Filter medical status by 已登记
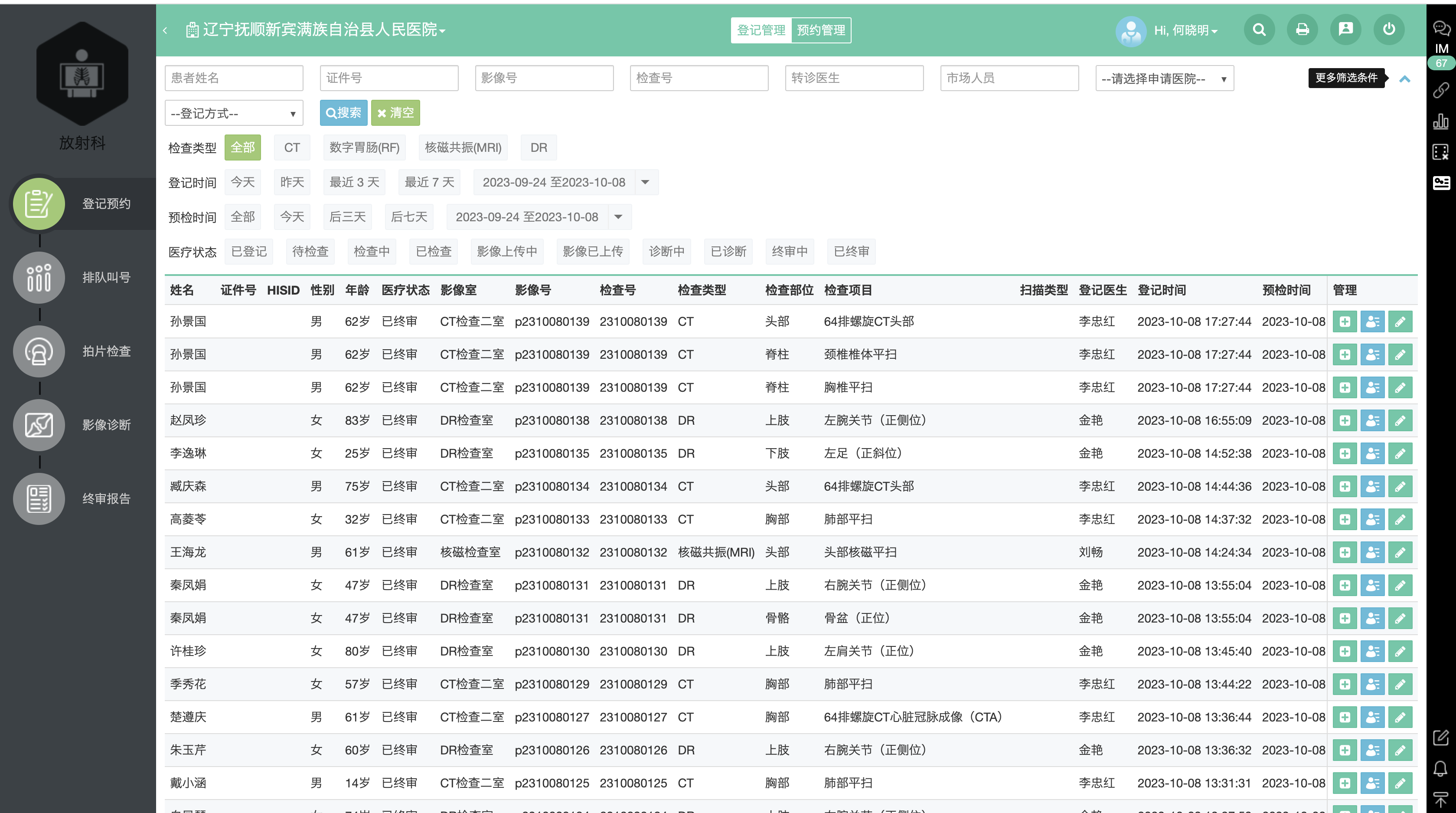This screenshot has width=1456, height=813. pos(249,252)
